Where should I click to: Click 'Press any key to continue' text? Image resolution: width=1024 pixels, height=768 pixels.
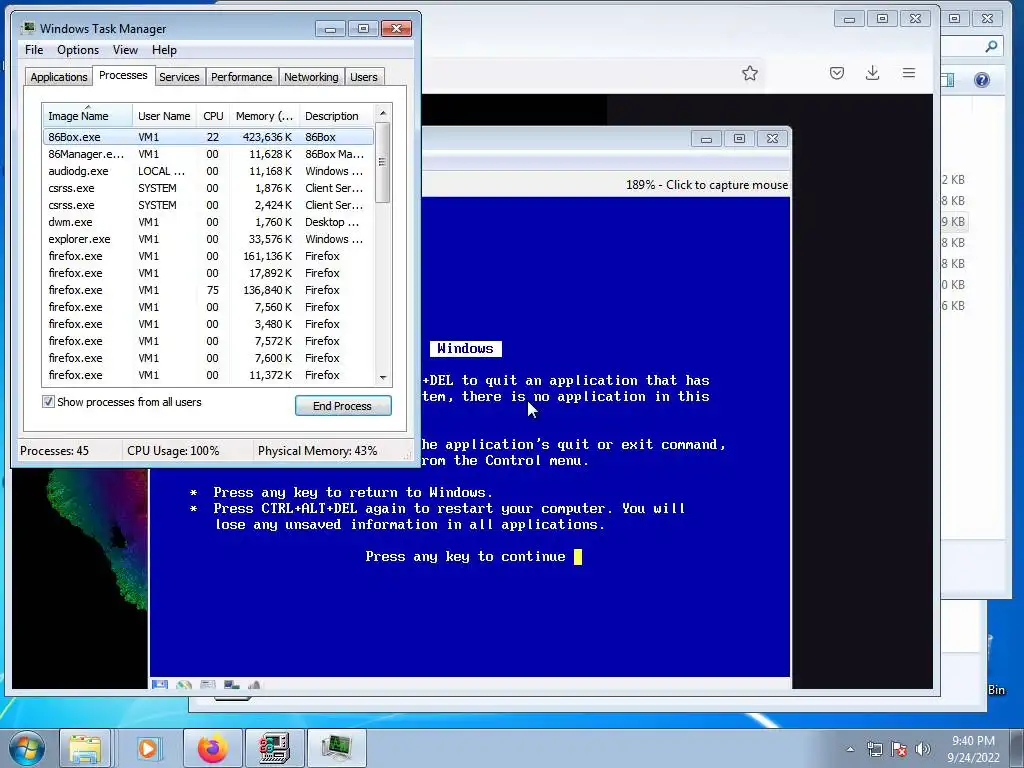pos(465,556)
